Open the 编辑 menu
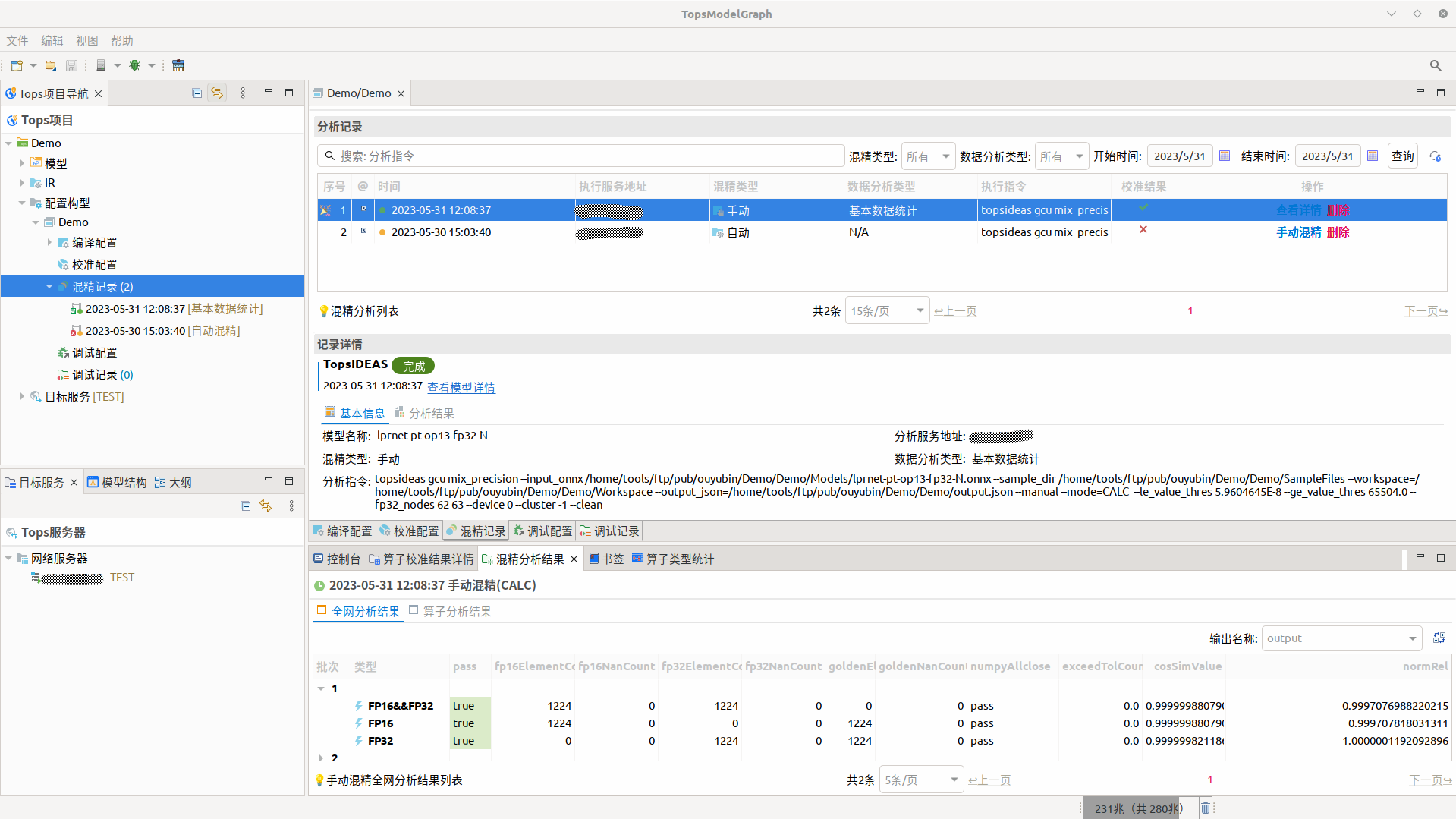 tap(52, 41)
